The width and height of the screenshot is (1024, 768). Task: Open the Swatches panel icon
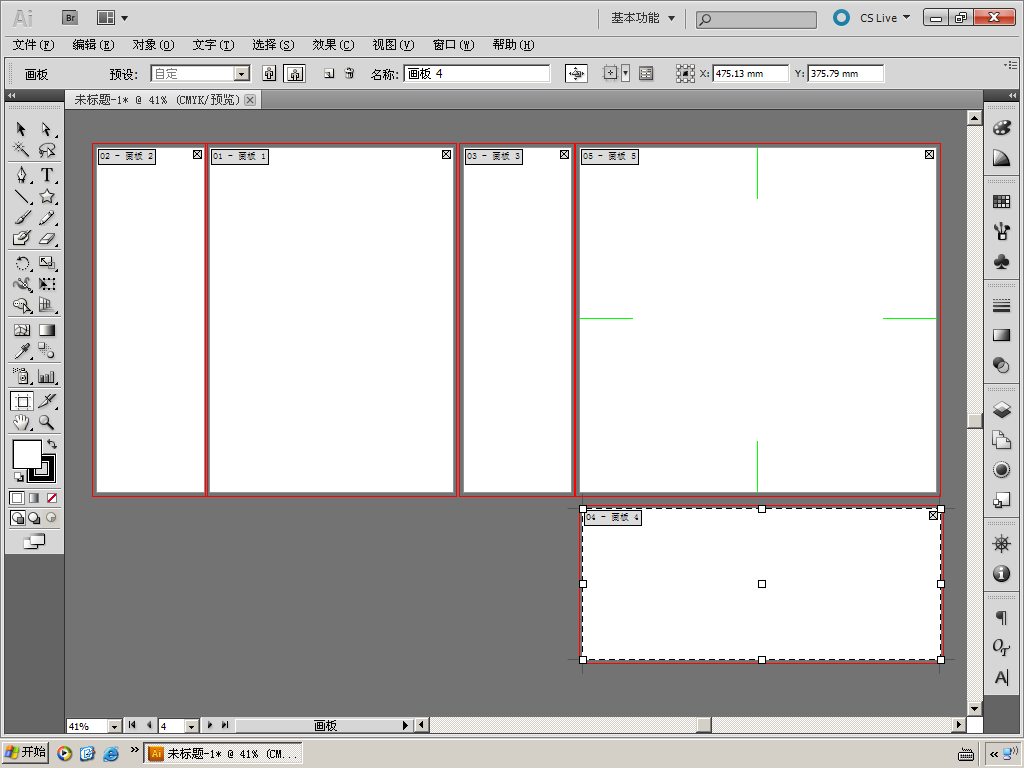pyautogui.click(x=1001, y=201)
